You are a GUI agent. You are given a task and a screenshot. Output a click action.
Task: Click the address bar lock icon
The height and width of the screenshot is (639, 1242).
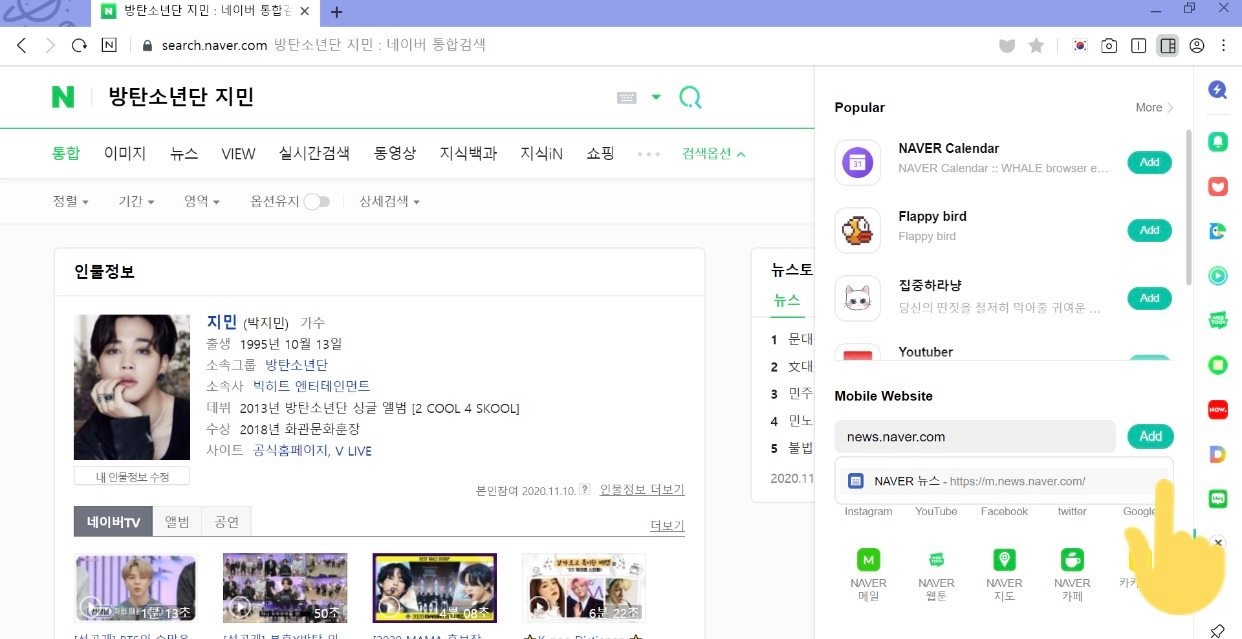click(147, 45)
